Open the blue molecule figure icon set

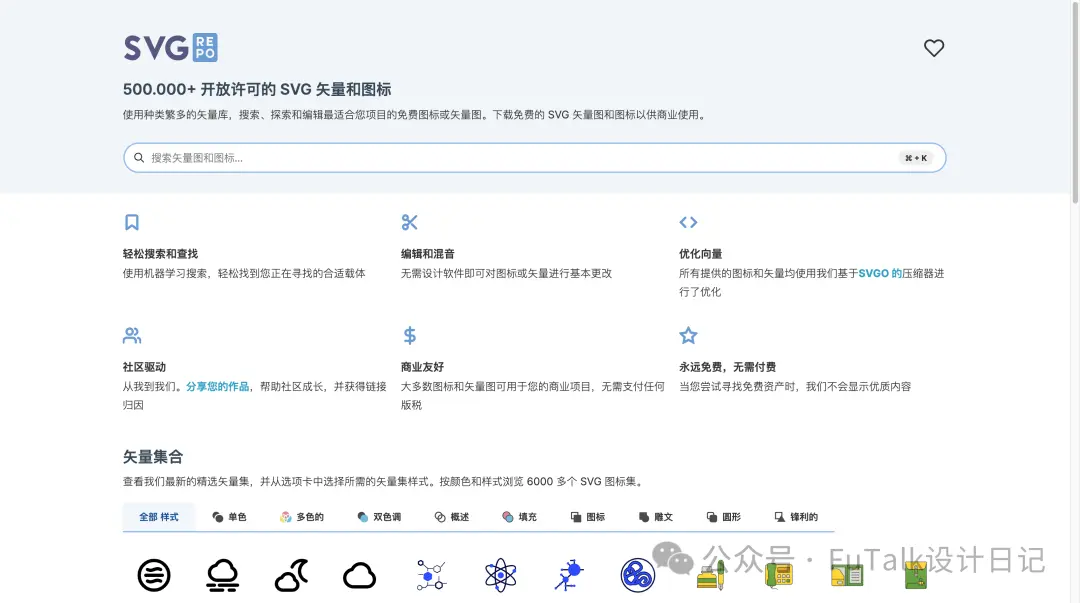569,575
